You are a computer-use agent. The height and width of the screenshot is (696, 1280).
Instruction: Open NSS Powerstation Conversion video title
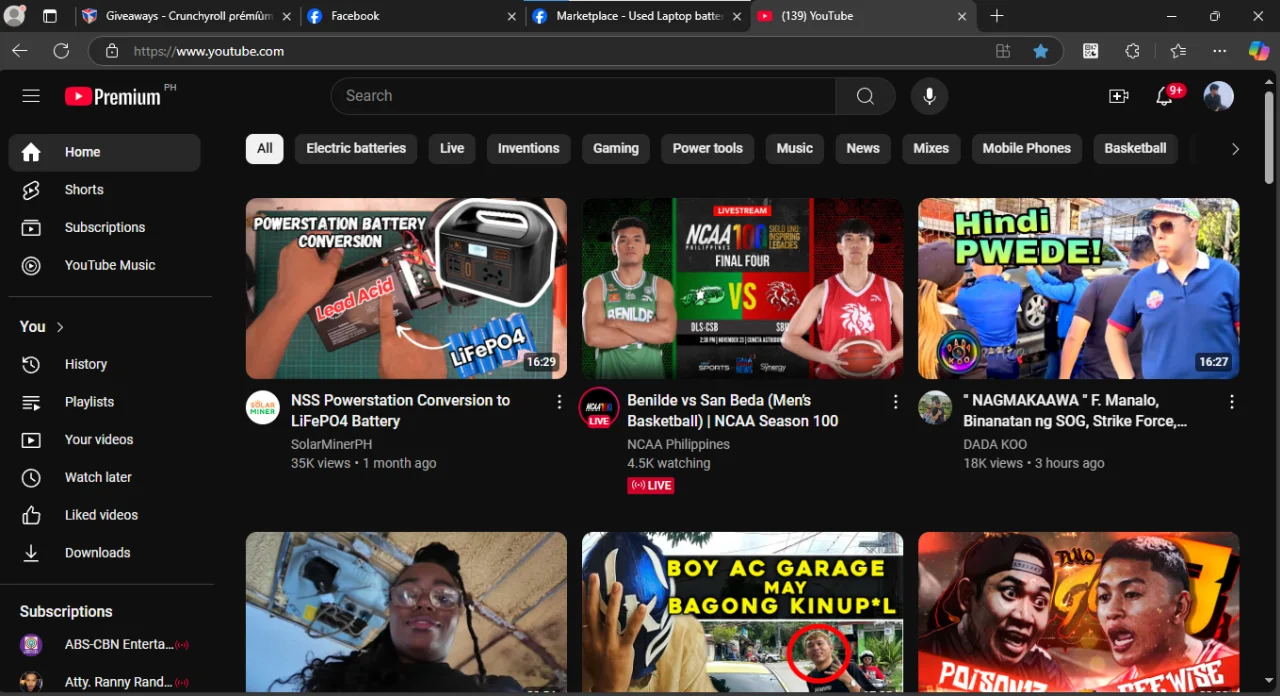(x=400, y=410)
